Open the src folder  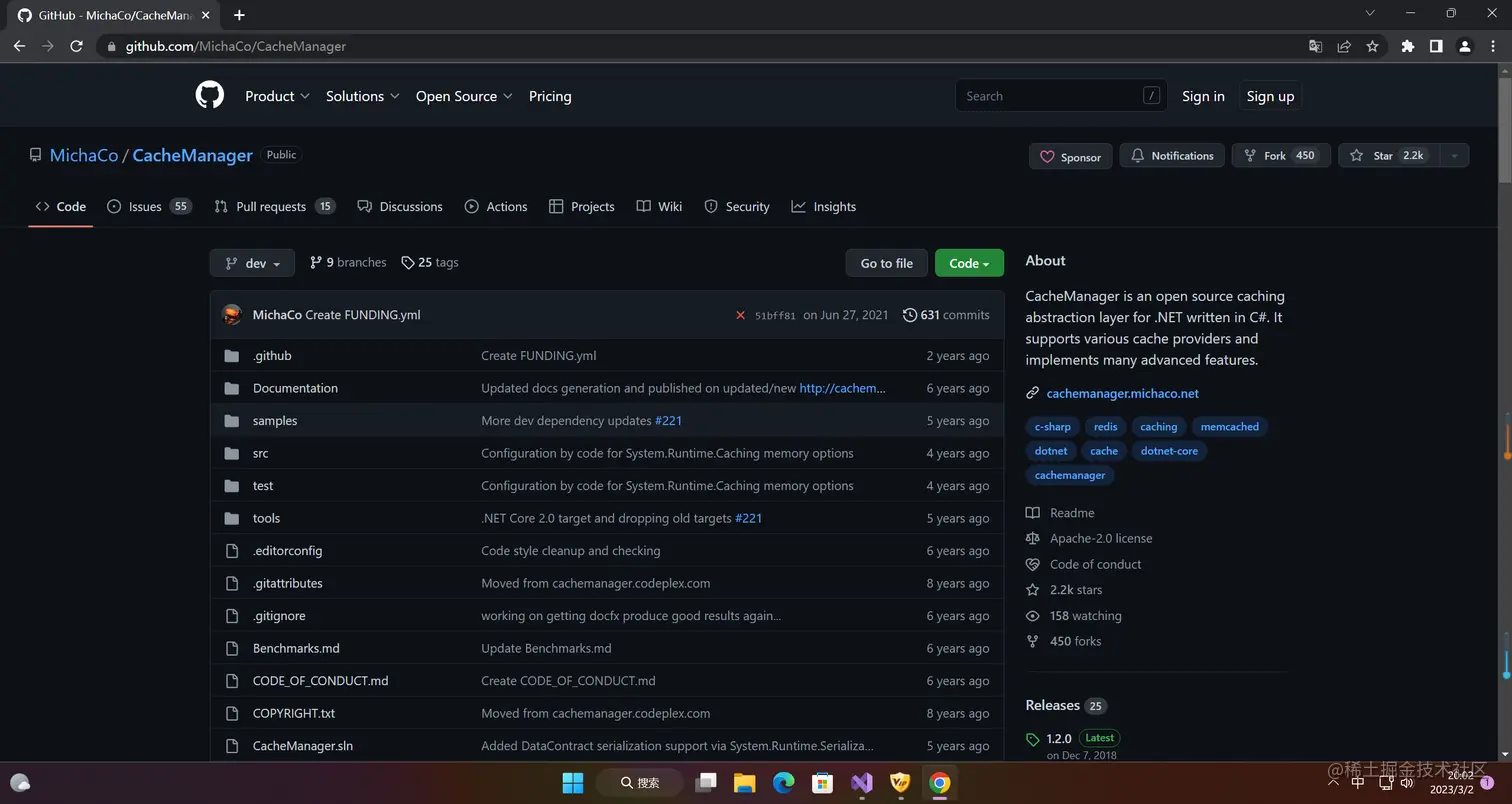pyautogui.click(x=260, y=453)
